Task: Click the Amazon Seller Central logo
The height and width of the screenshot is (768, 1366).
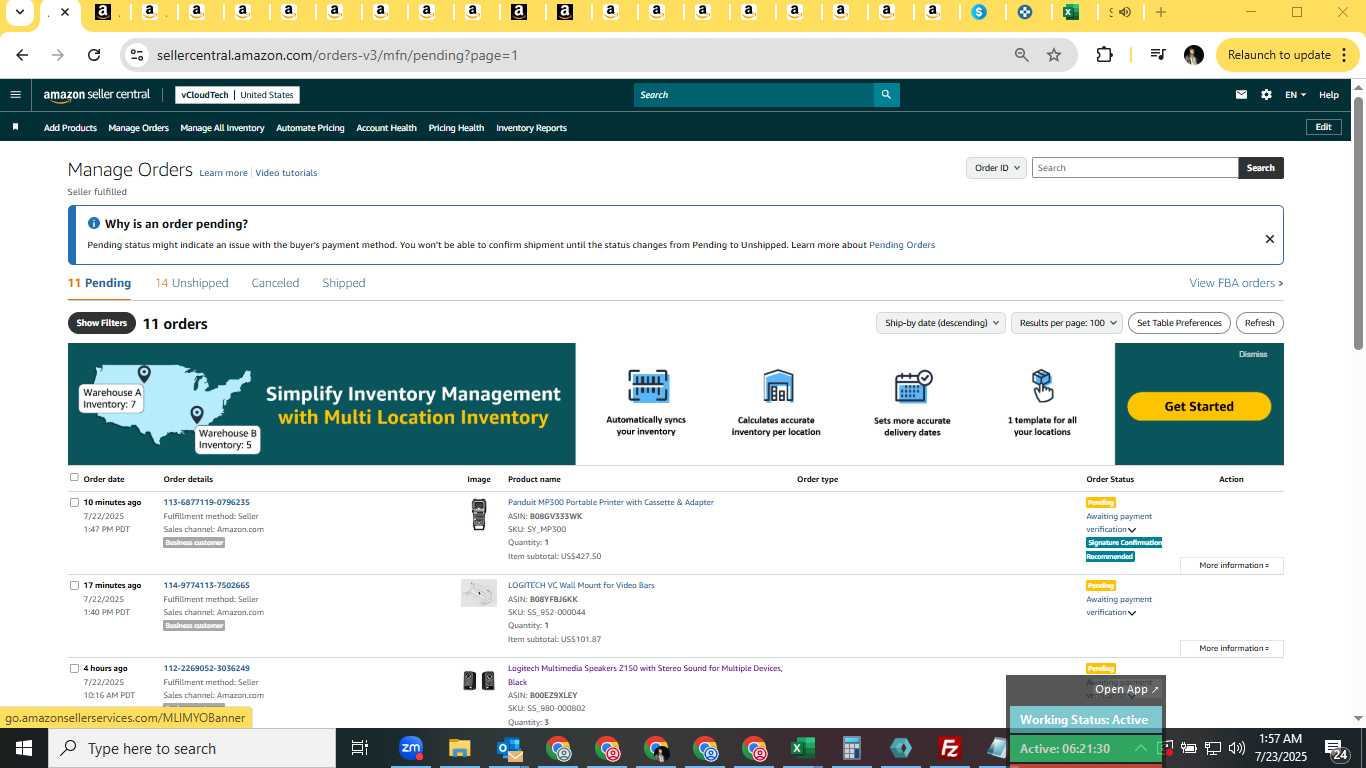Action: tap(97, 95)
